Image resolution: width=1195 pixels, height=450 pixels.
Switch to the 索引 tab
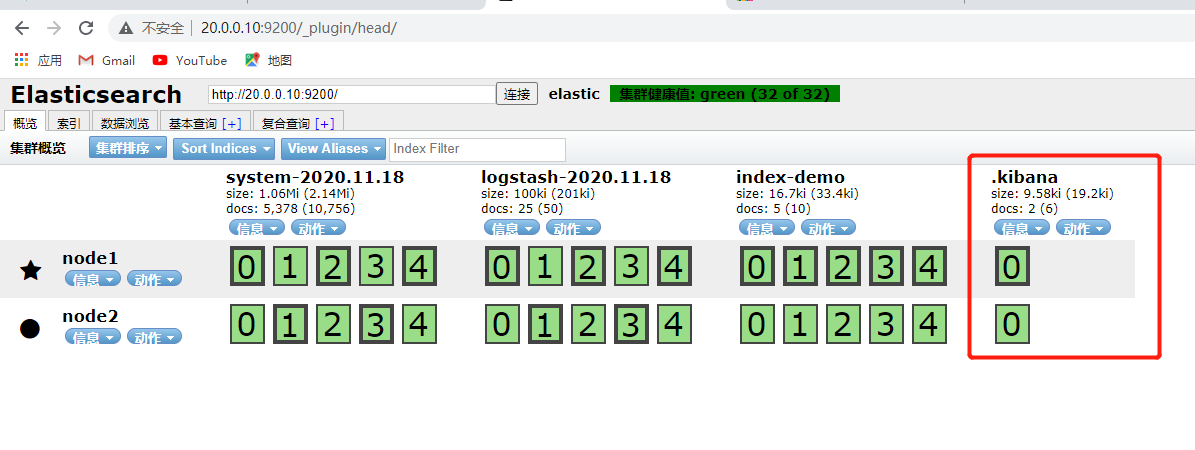tap(69, 122)
